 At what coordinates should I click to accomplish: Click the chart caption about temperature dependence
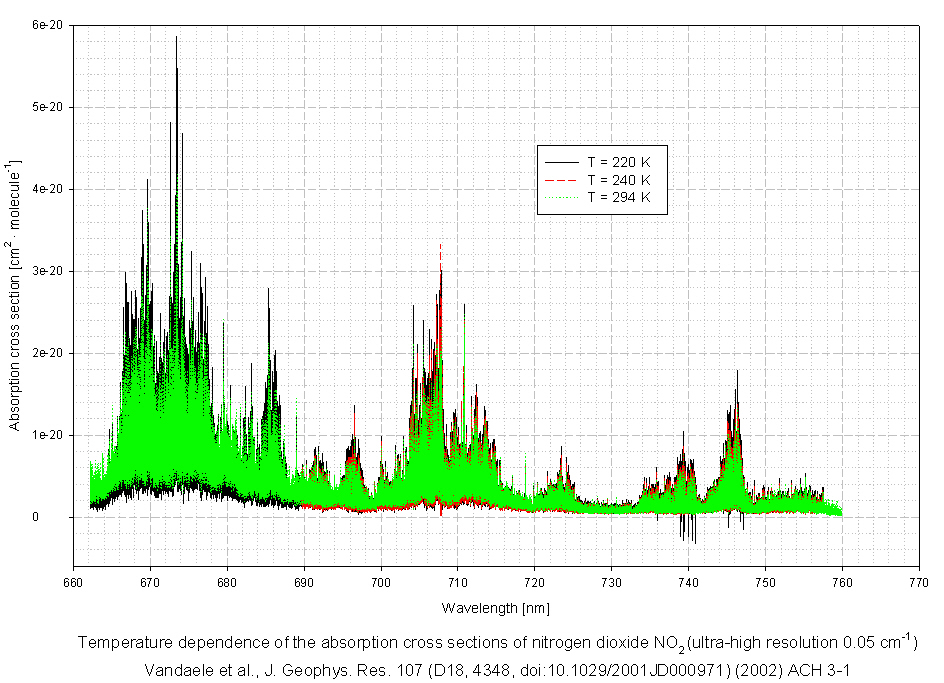pyautogui.click(x=496, y=642)
